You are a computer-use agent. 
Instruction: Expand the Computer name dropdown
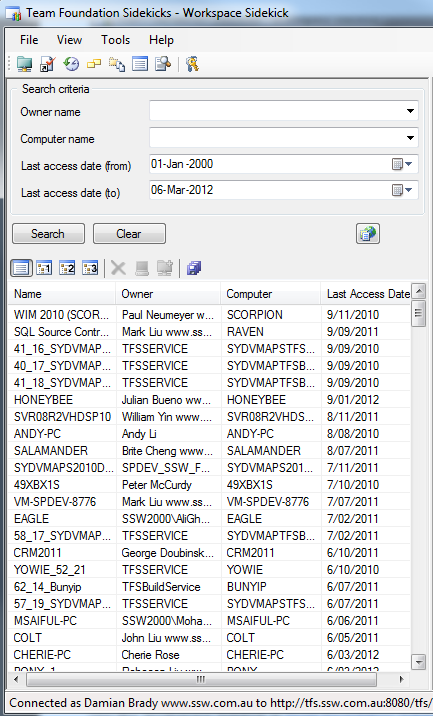(x=410, y=138)
